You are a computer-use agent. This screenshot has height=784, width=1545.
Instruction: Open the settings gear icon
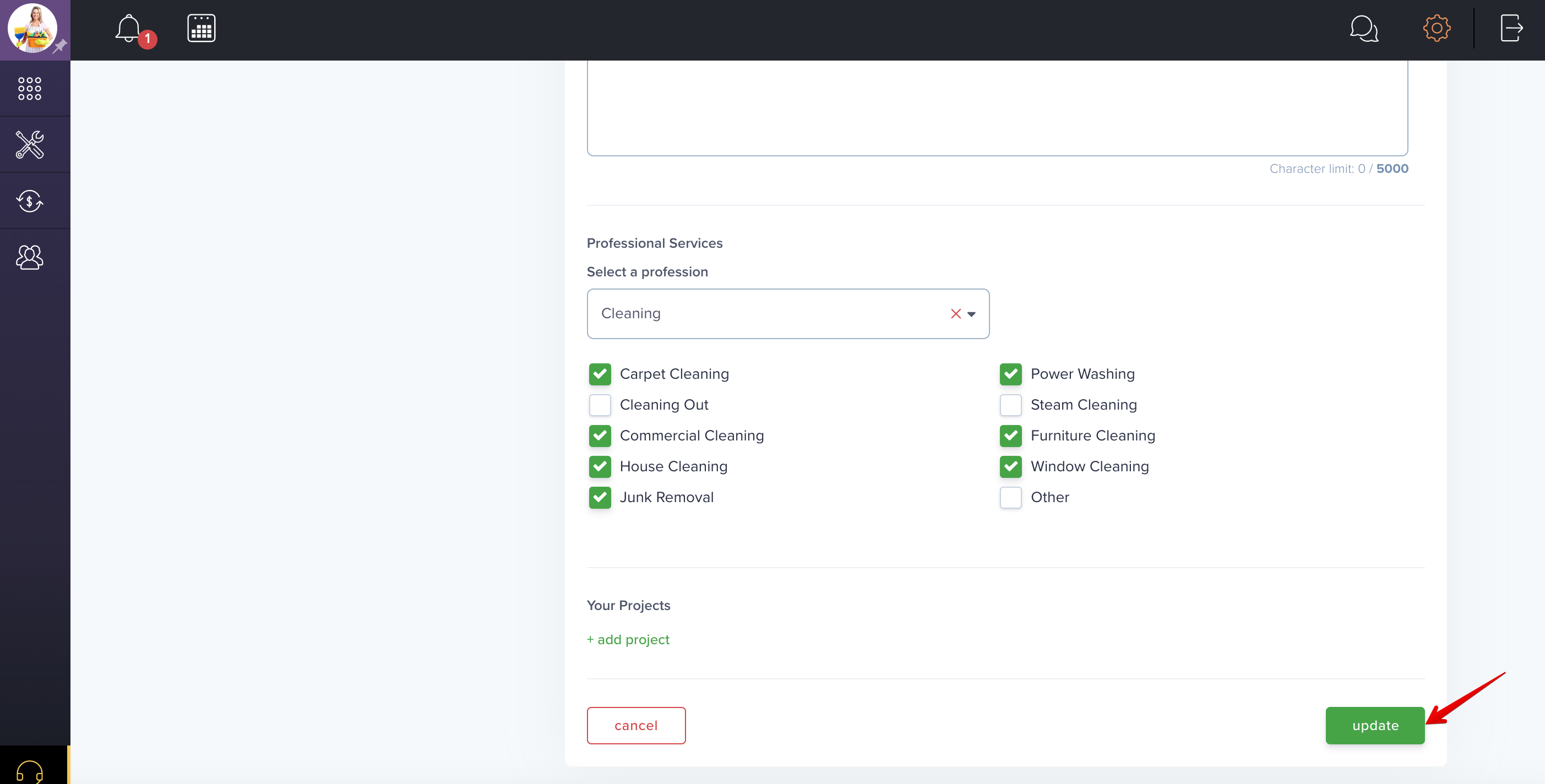(x=1437, y=28)
